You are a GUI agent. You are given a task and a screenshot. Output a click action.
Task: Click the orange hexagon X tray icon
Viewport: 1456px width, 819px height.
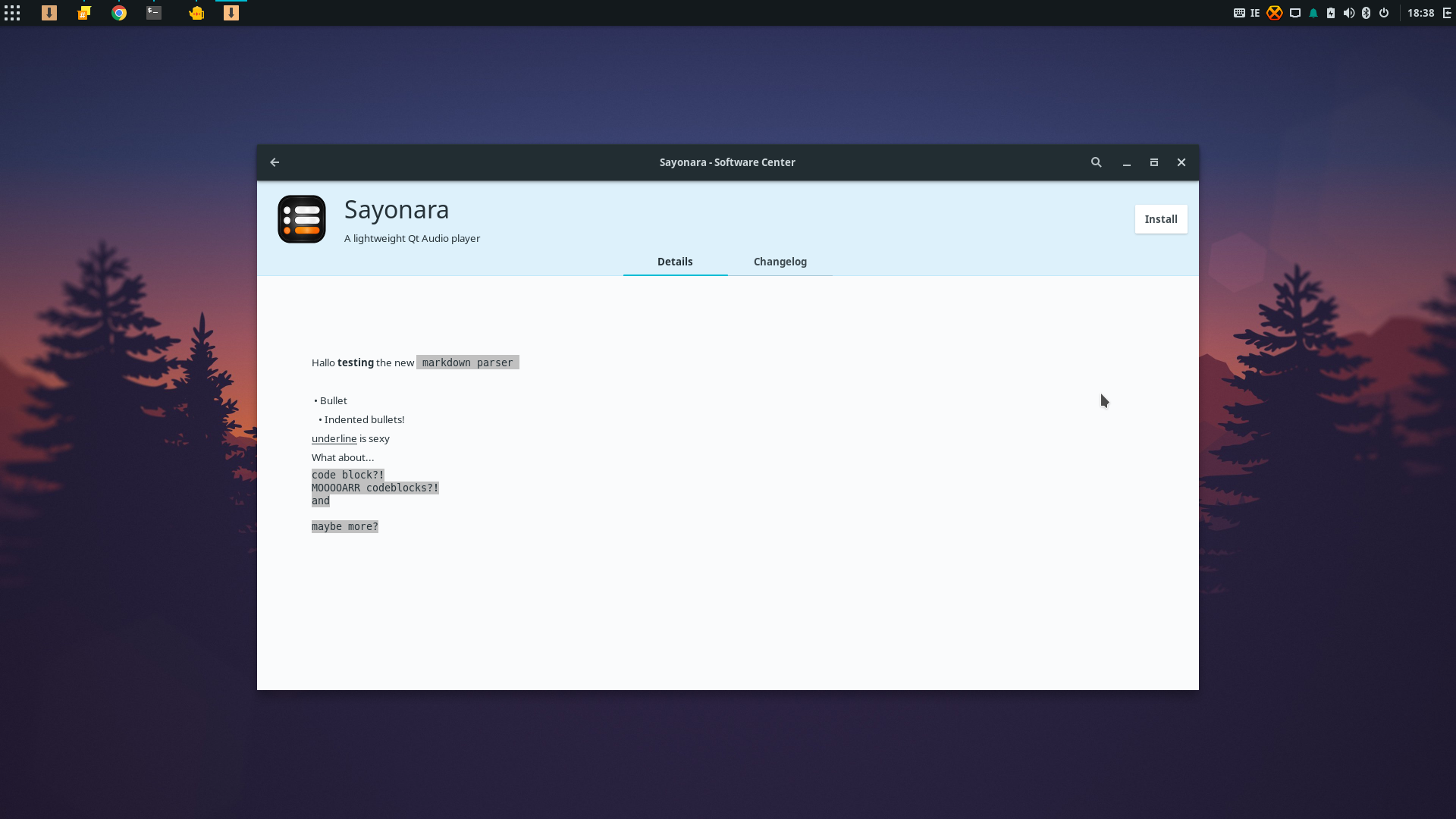pos(1275,13)
